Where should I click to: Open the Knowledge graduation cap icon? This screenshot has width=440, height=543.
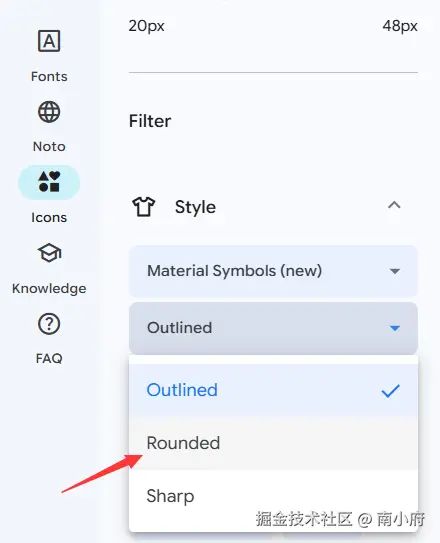(49, 253)
